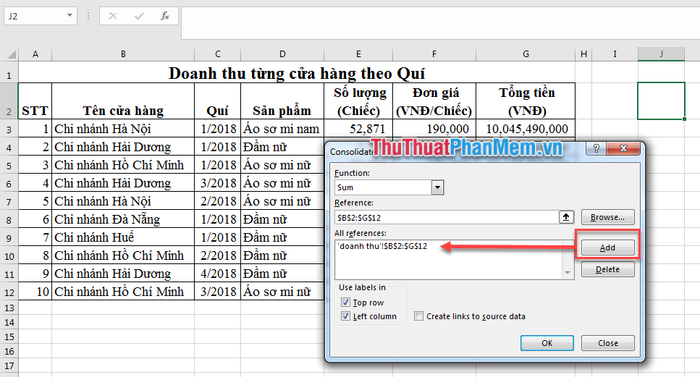This screenshot has width=700, height=377.
Task: Click cell with value 10,045,490,000
Action: coord(526,129)
